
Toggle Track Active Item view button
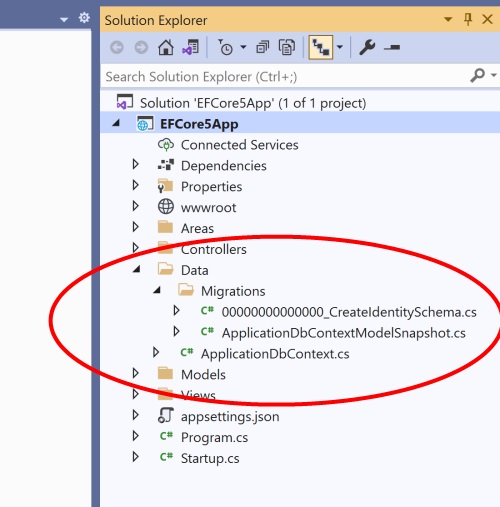click(x=321, y=47)
